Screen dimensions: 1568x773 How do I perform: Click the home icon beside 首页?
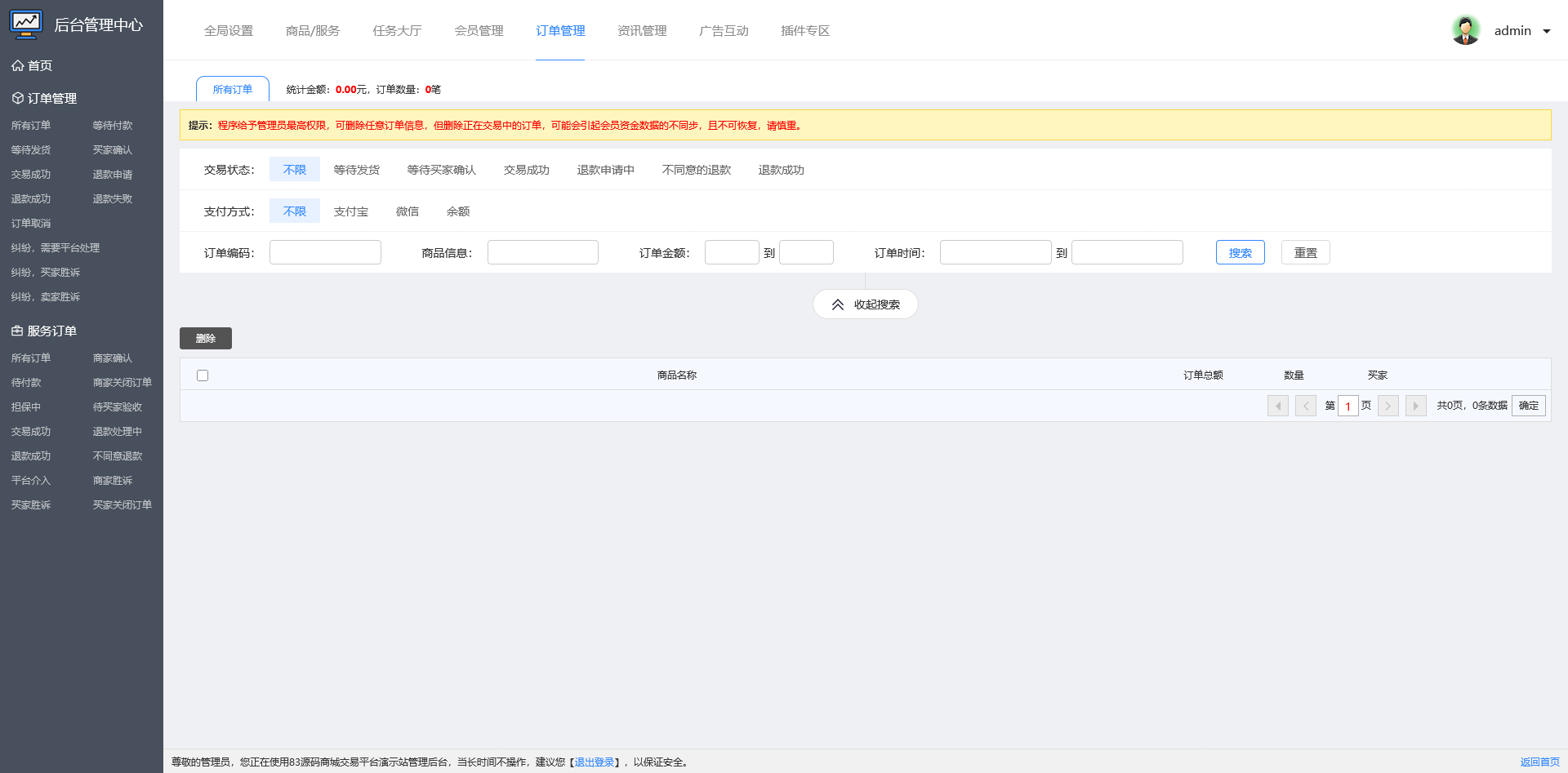17,65
